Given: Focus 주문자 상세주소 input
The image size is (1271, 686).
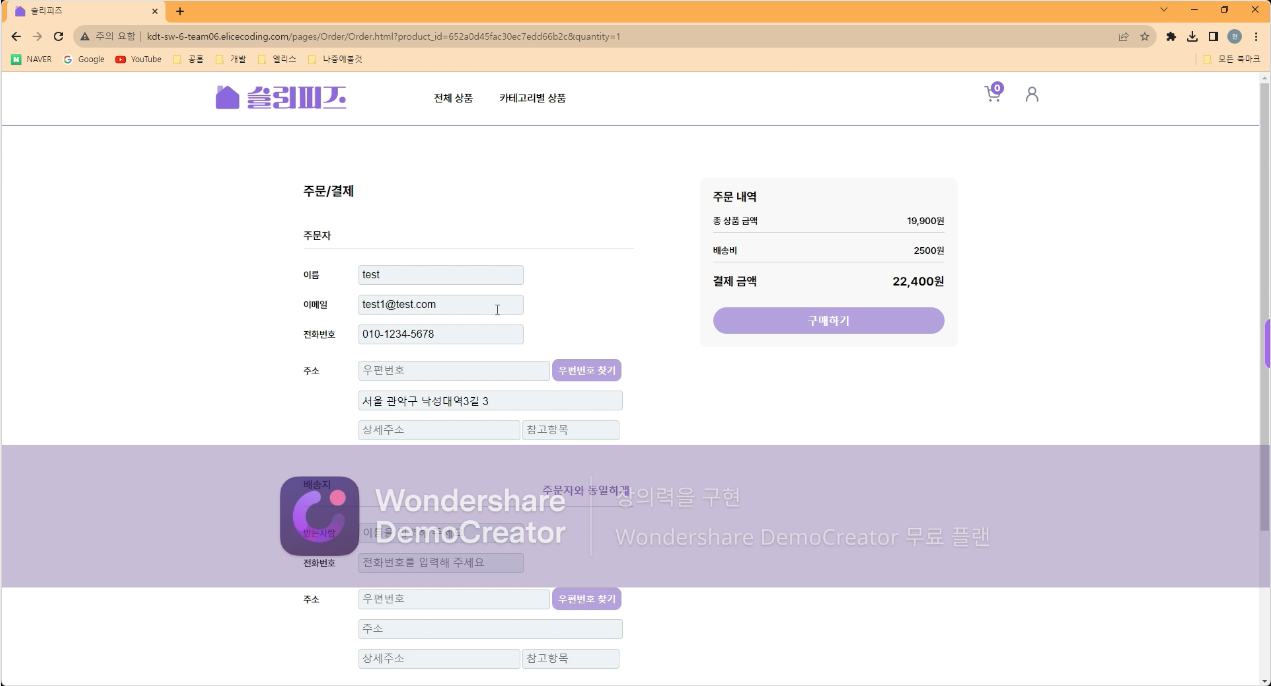Looking at the screenshot, I should point(439,430).
